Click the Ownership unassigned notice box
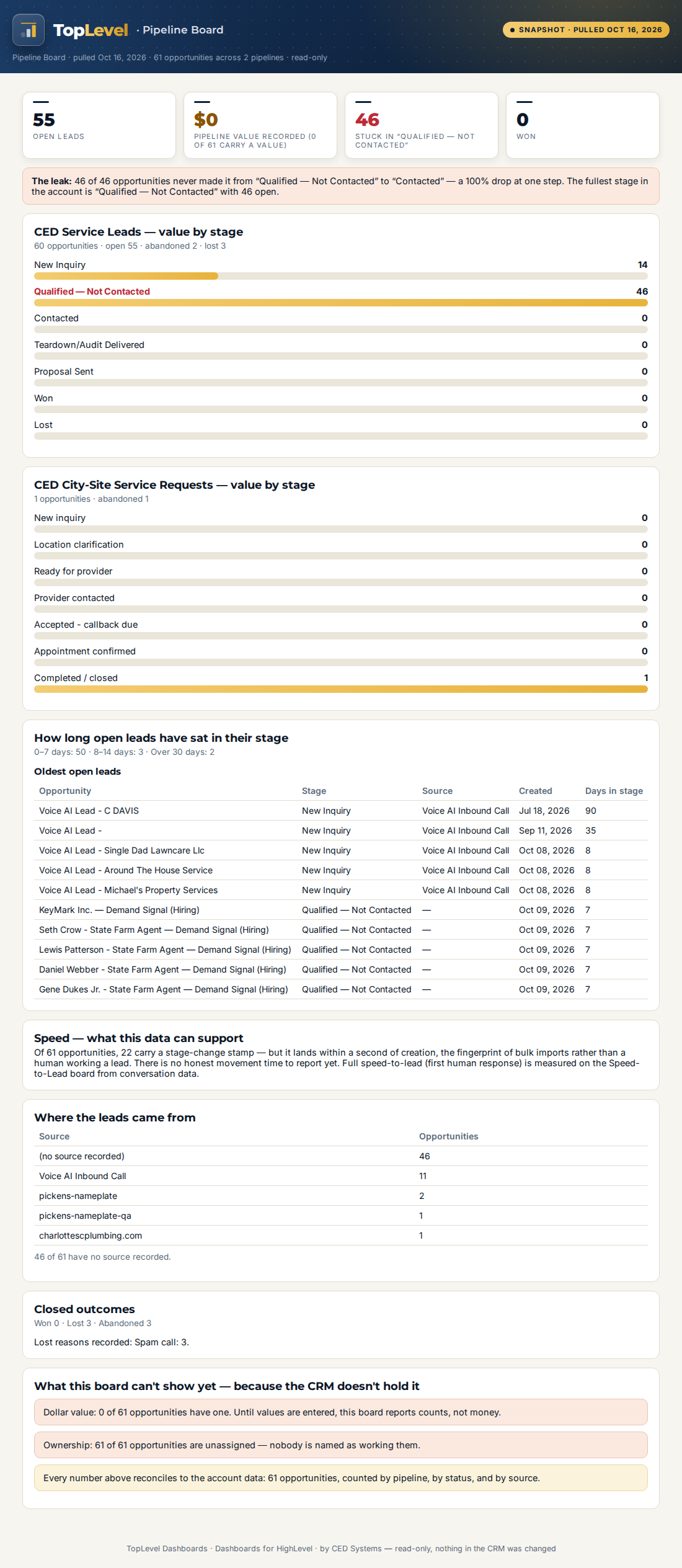The height and width of the screenshot is (1568, 682). (341, 1445)
